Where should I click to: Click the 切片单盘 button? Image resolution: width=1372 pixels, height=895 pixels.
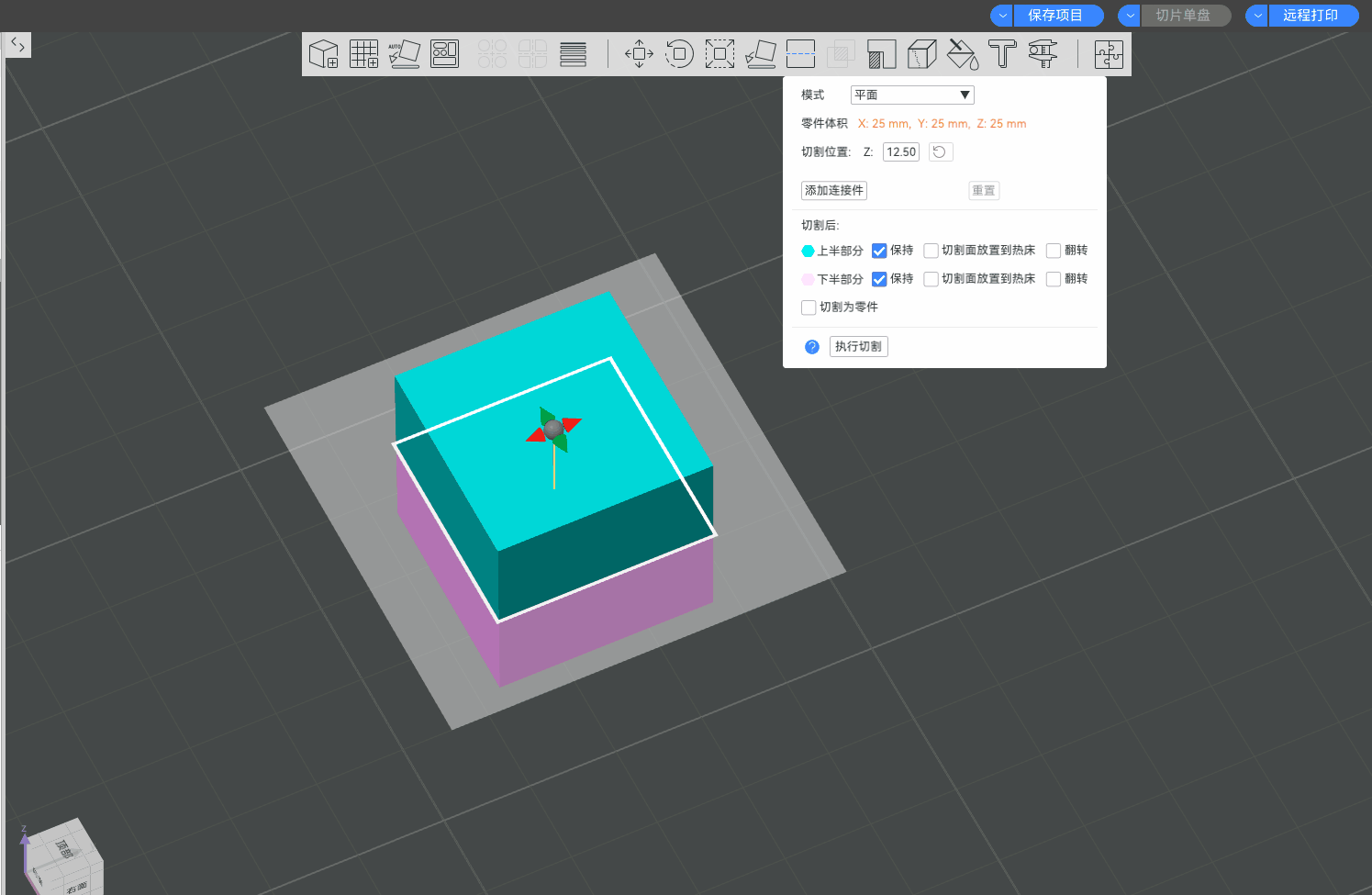click(x=1186, y=16)
